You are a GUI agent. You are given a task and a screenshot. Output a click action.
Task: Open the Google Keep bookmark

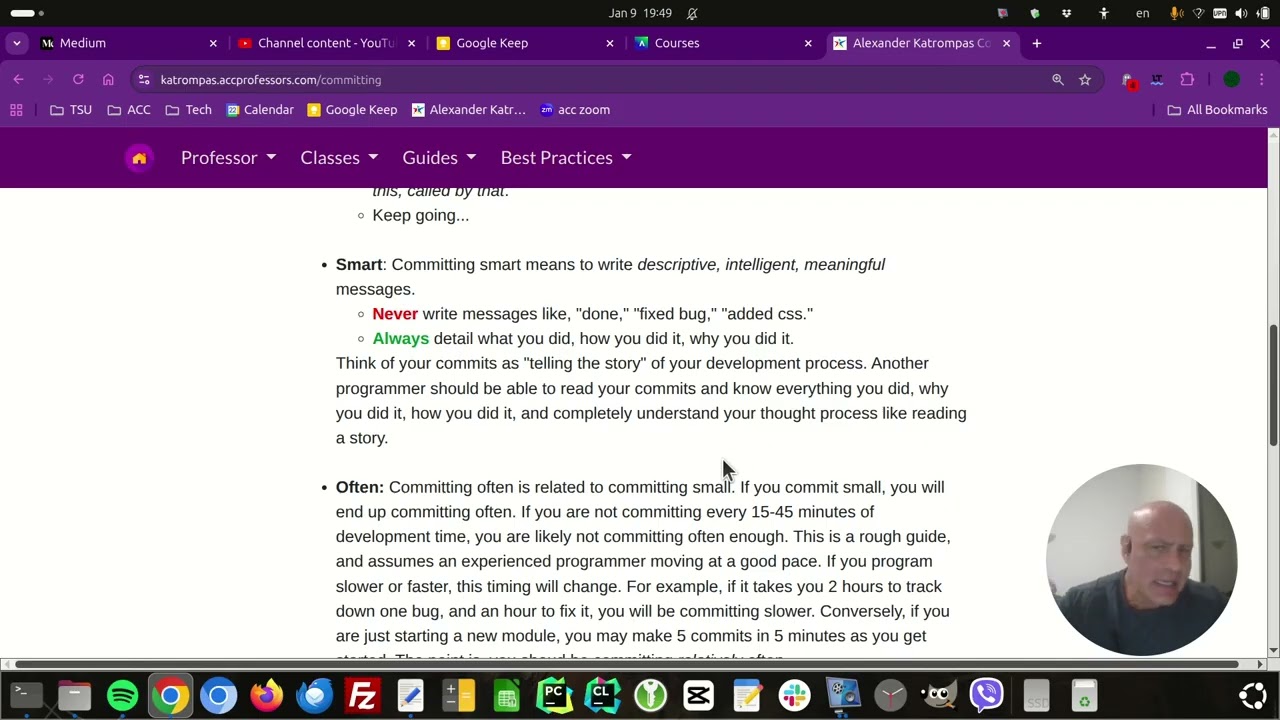coord(352,110)
